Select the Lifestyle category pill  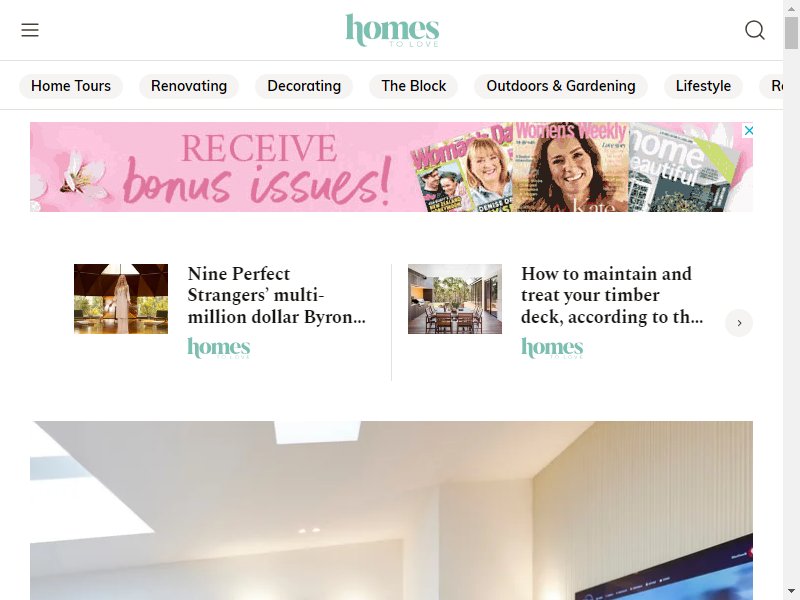pos(703,86)
